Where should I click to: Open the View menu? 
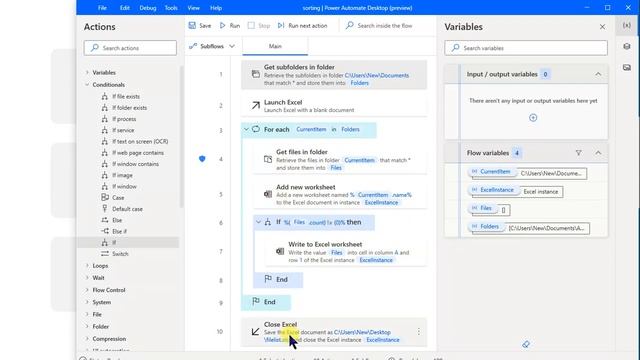click(x=193, y=8)
